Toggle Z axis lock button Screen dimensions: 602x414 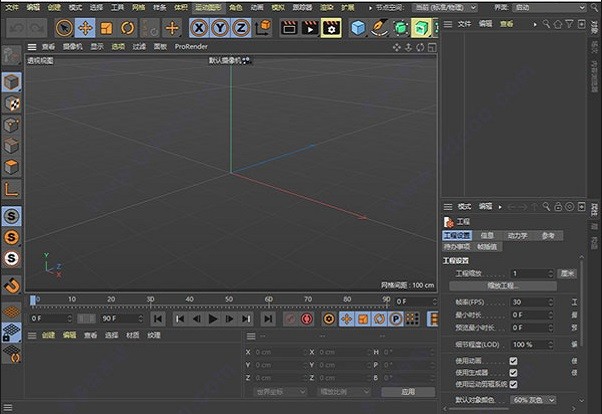(241, 28)
